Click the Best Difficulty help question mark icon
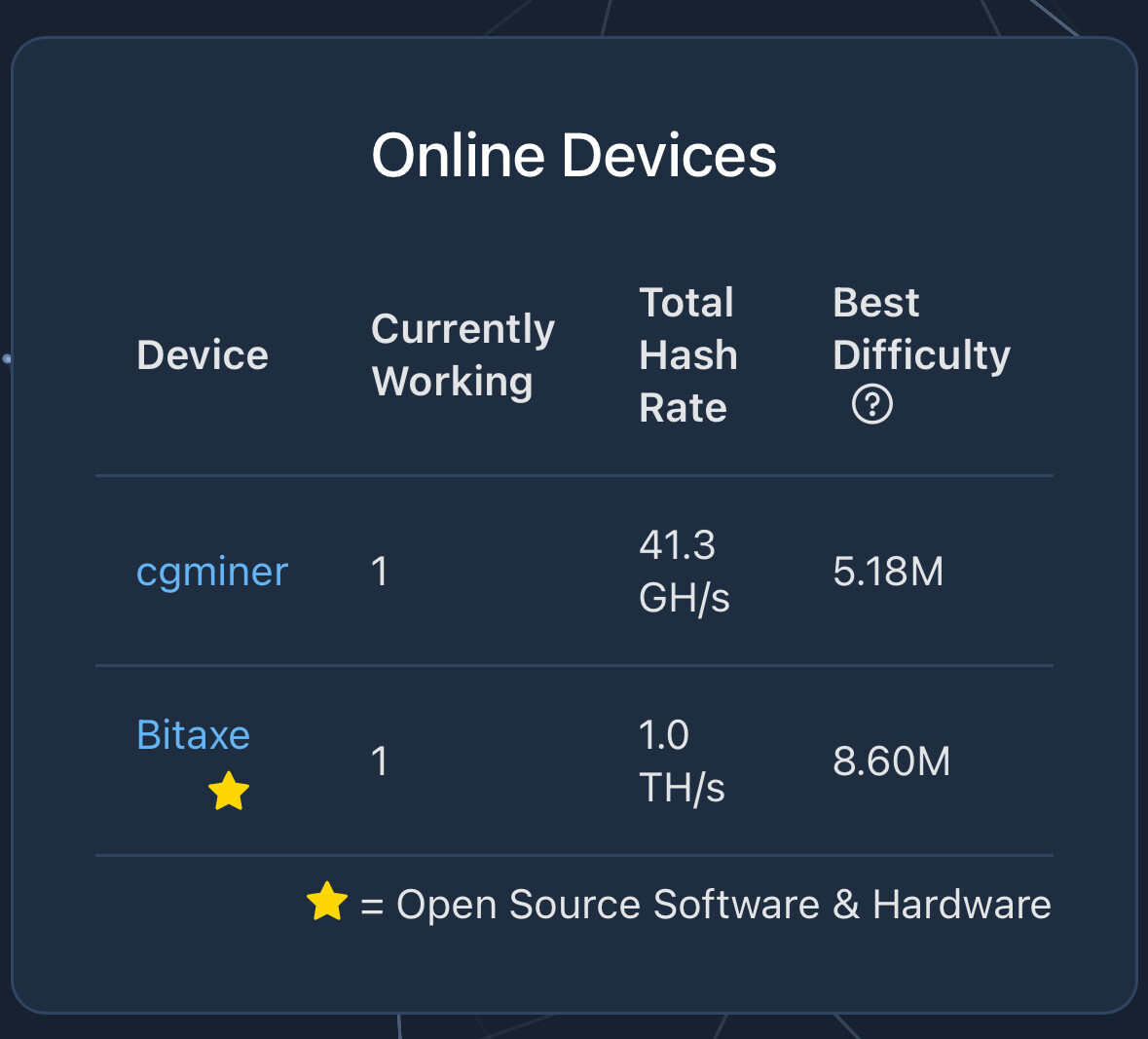The height and width of the screenshot is (1039, 1148). tap(871, 404)
